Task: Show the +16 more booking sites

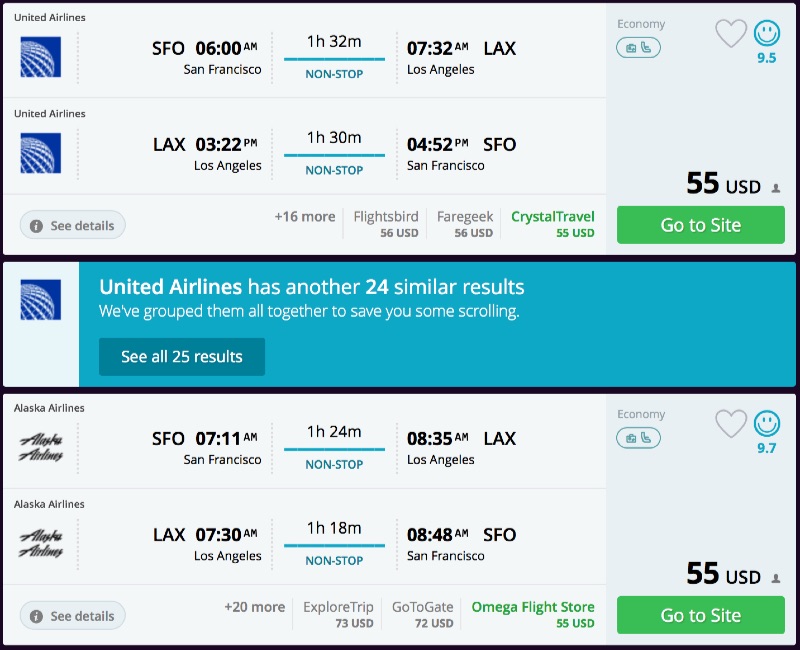Action: pyautogui.click(x=305, y=216)
